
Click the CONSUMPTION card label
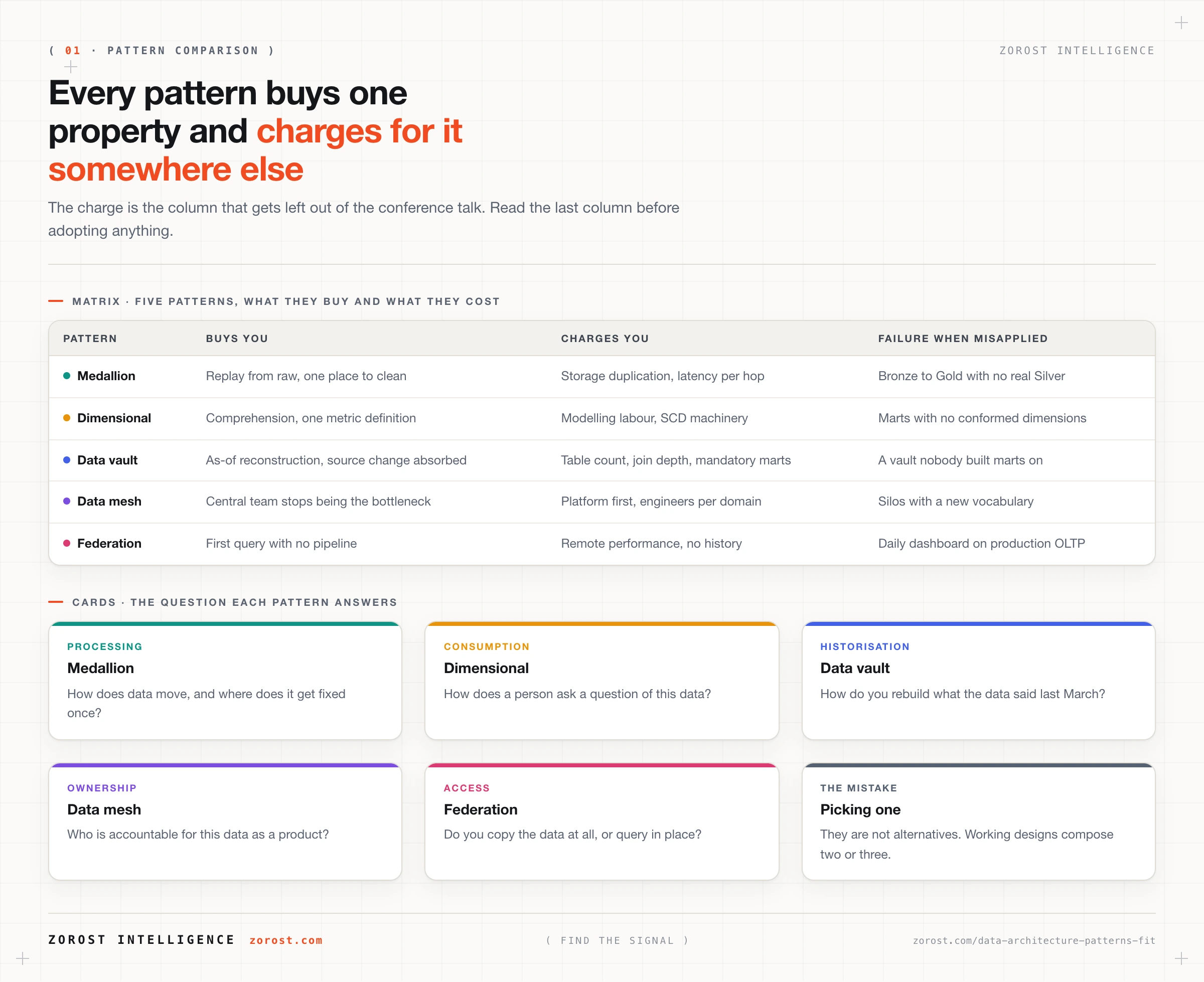487,646
